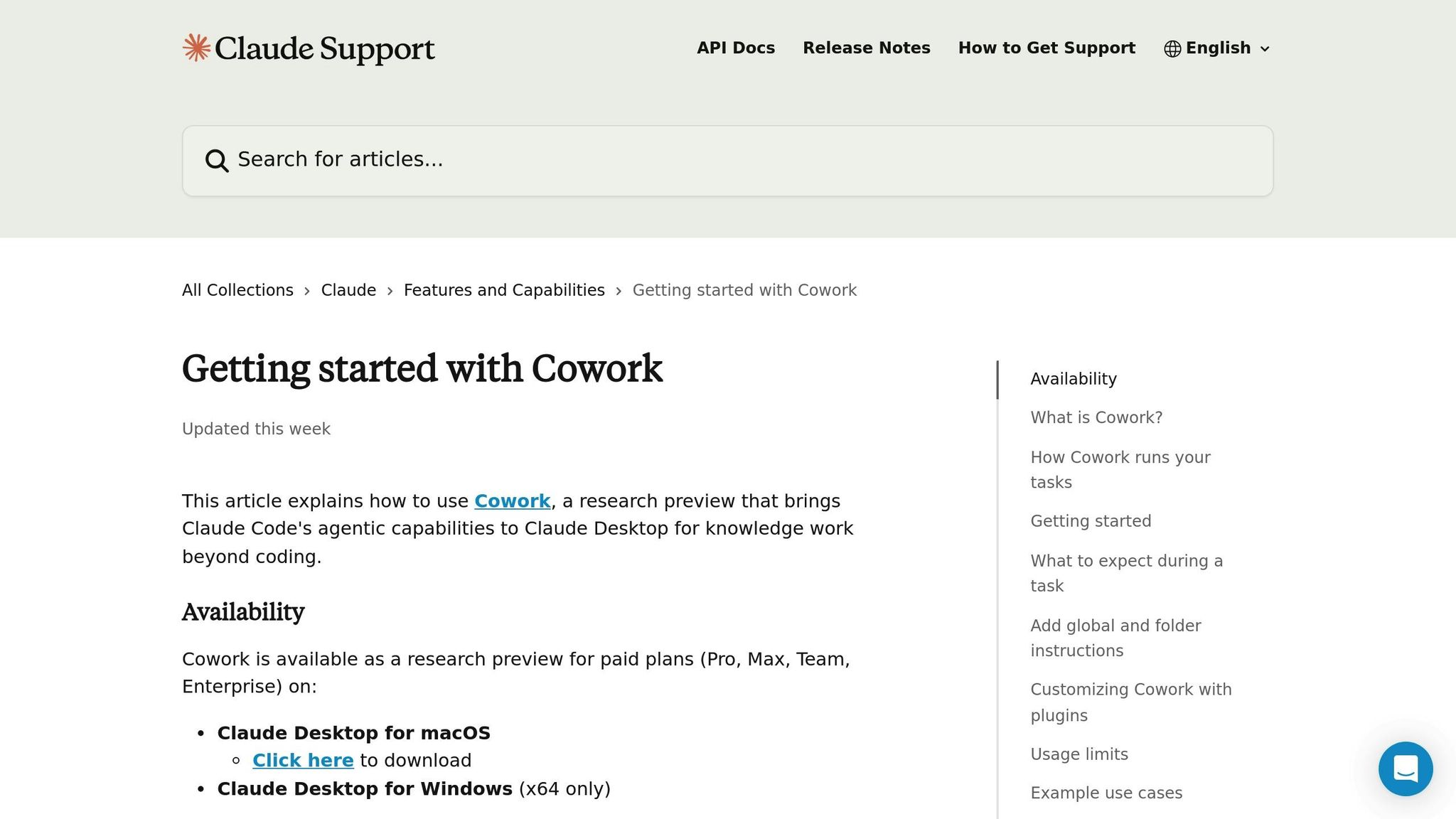The image size is (1456, 819).
Task: Open the API Docs menu link
Action: 736,48
